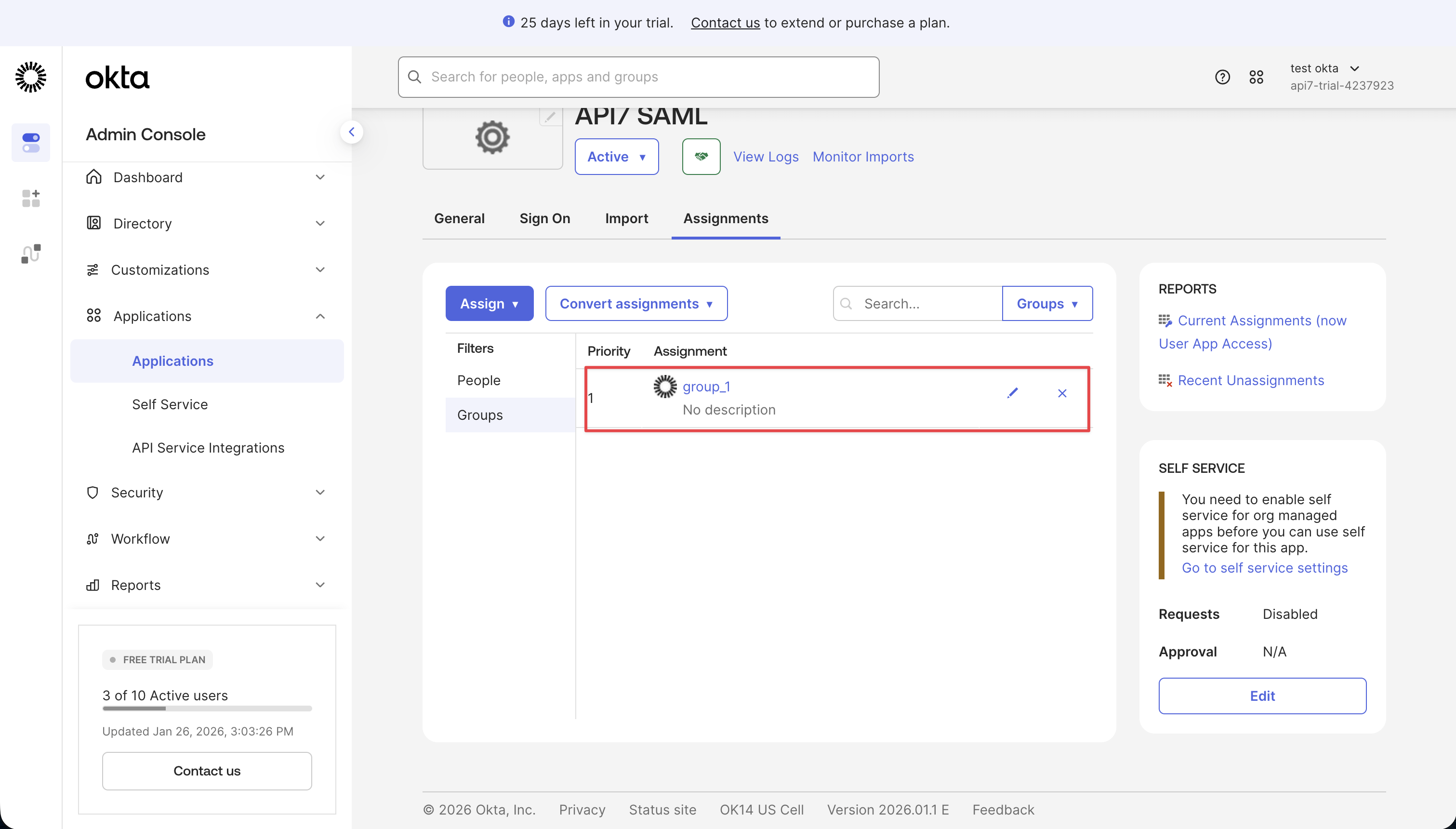The height and width of the screenshot is (829, 1456).
Task: Collapse sidebar with the chevron arrow button
Action: [x=352, y=132]
